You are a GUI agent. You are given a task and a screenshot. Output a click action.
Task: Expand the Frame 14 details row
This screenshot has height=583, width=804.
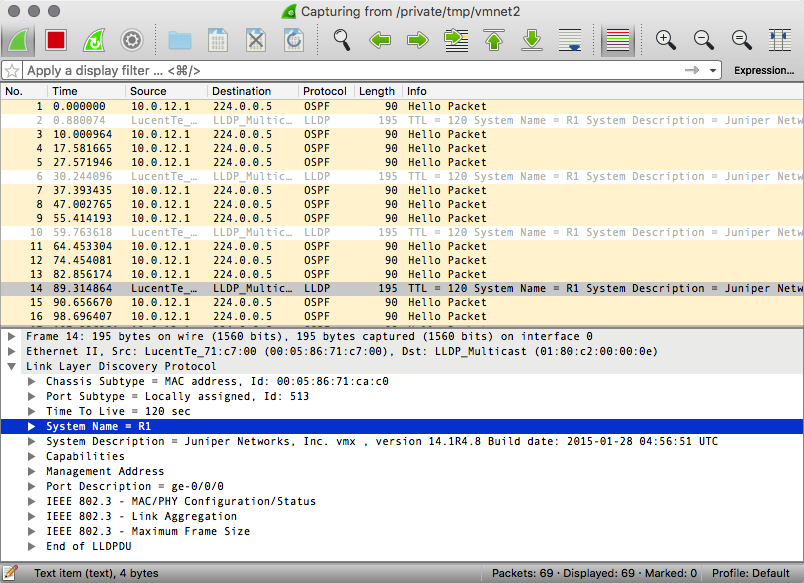11,336
